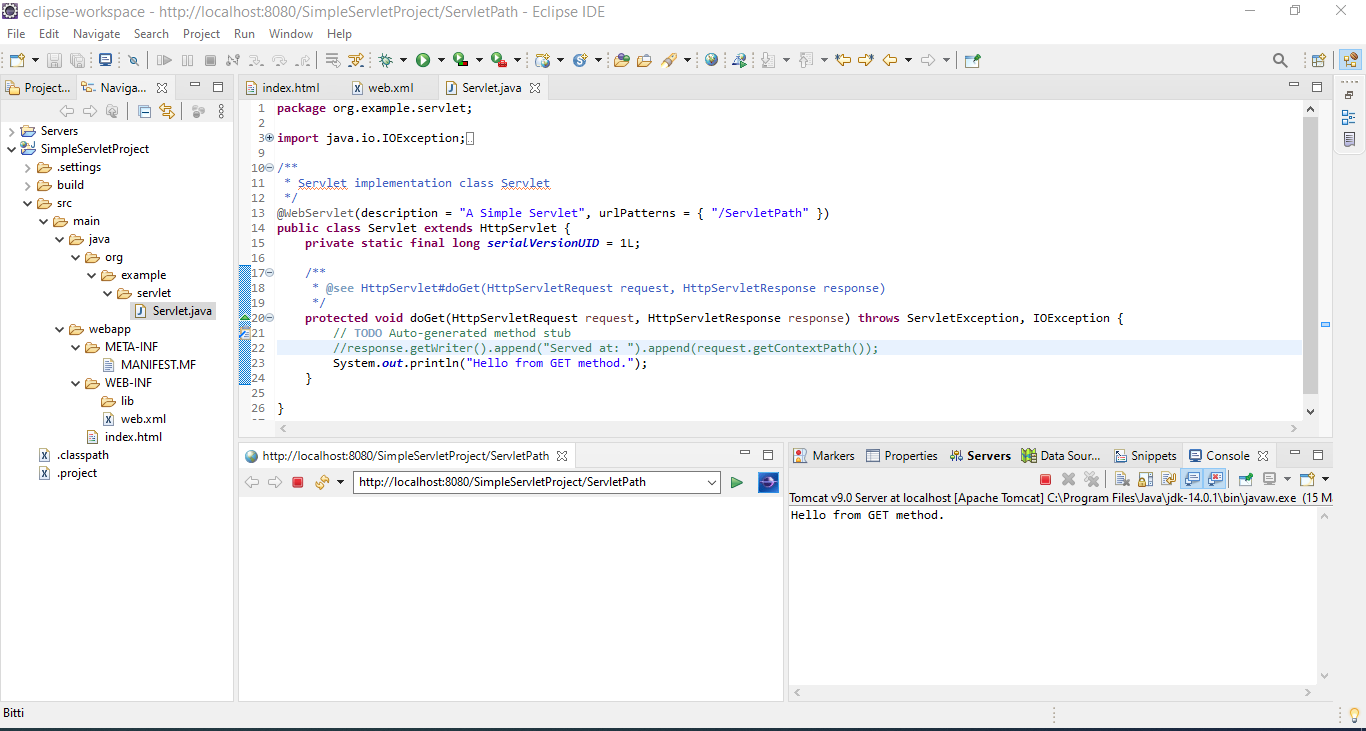Collapse the WEB-INF folder in Project Explorer
This screenshot has height=731, width=1366.
pyautogui.click(x=76, y=382)
